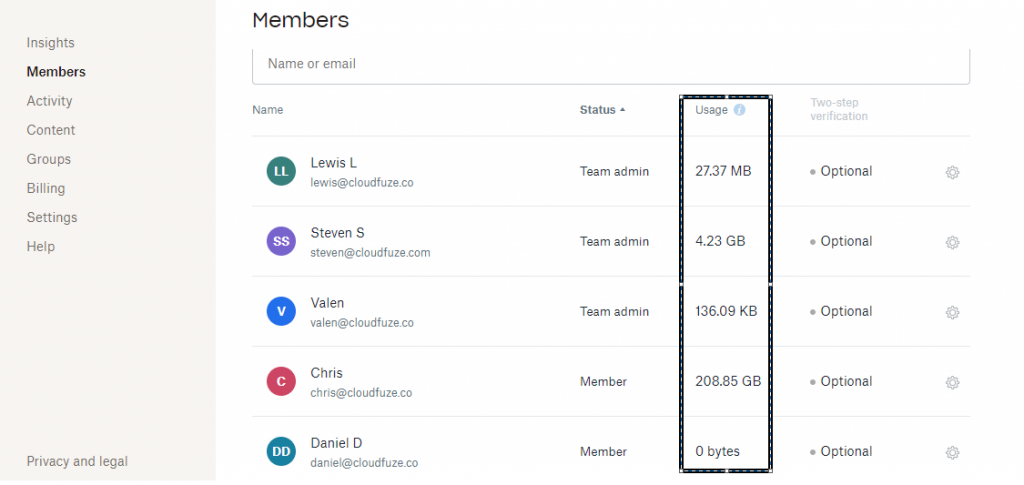Click Lewis L's Team admin status
1024x485 pixels.
[x=614, y=171]
